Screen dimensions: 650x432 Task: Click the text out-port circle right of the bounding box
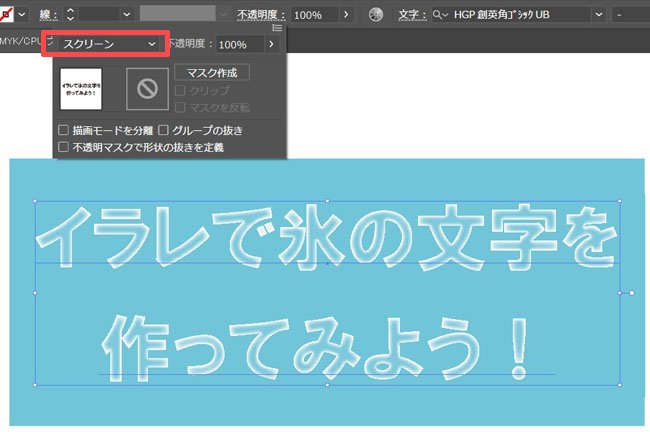click(x=632, y=293)
